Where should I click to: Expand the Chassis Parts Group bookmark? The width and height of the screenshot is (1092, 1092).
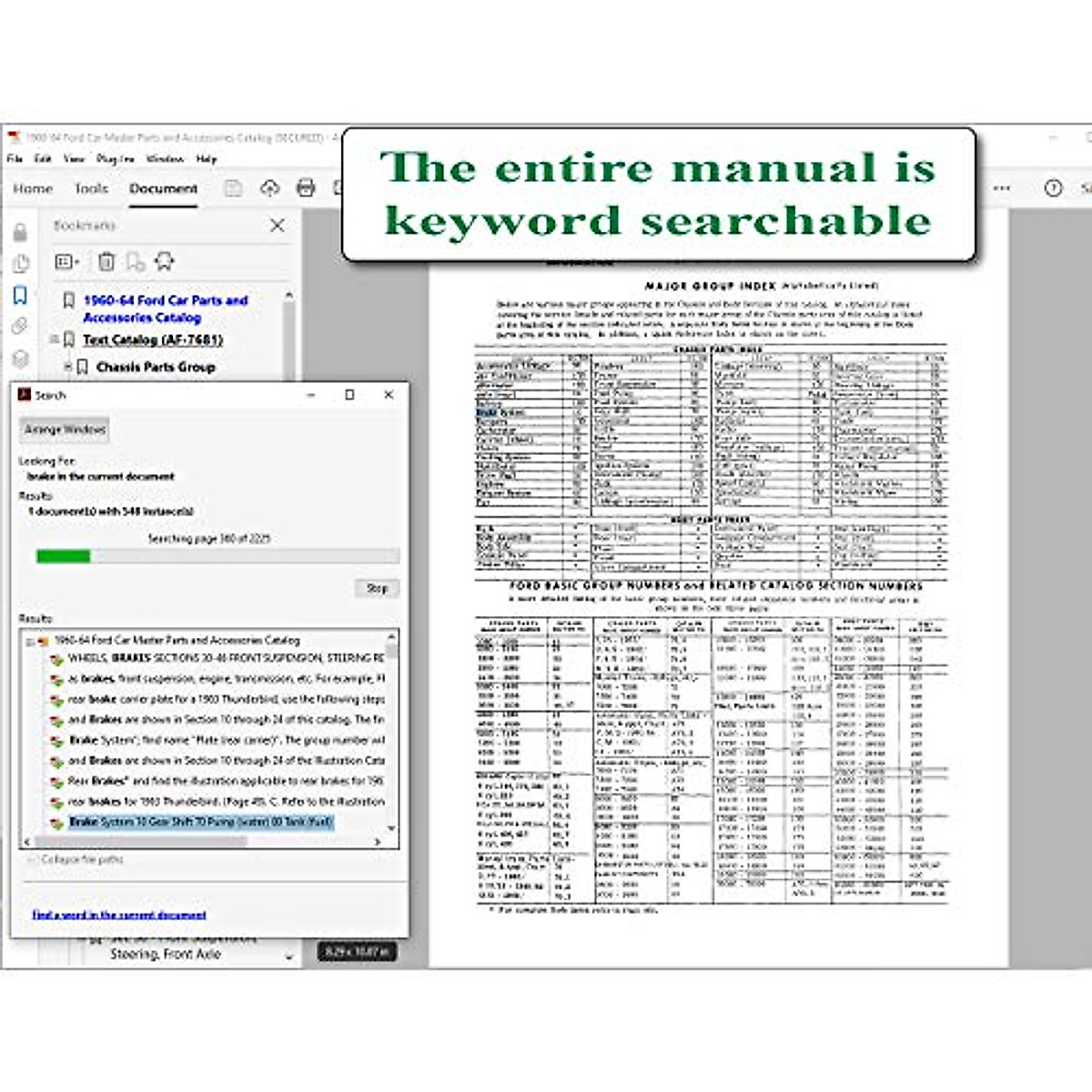click(x=67, y=367)
